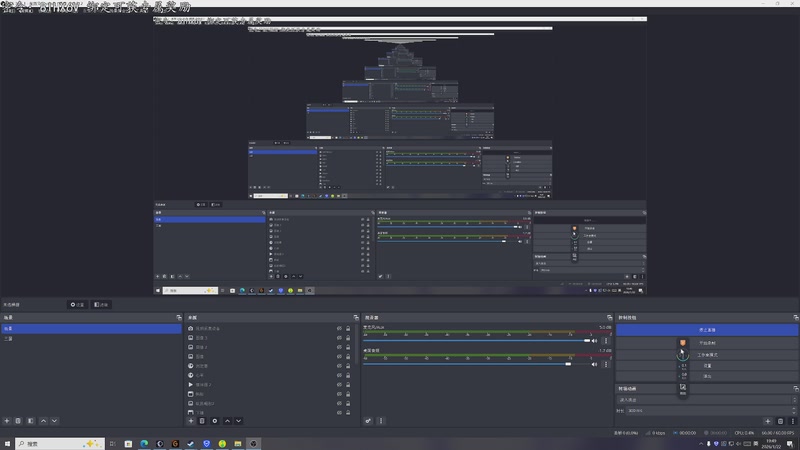
Task: Click the Exit button in Controls panel
Action: pyautogui.click(x=707, y=376)
